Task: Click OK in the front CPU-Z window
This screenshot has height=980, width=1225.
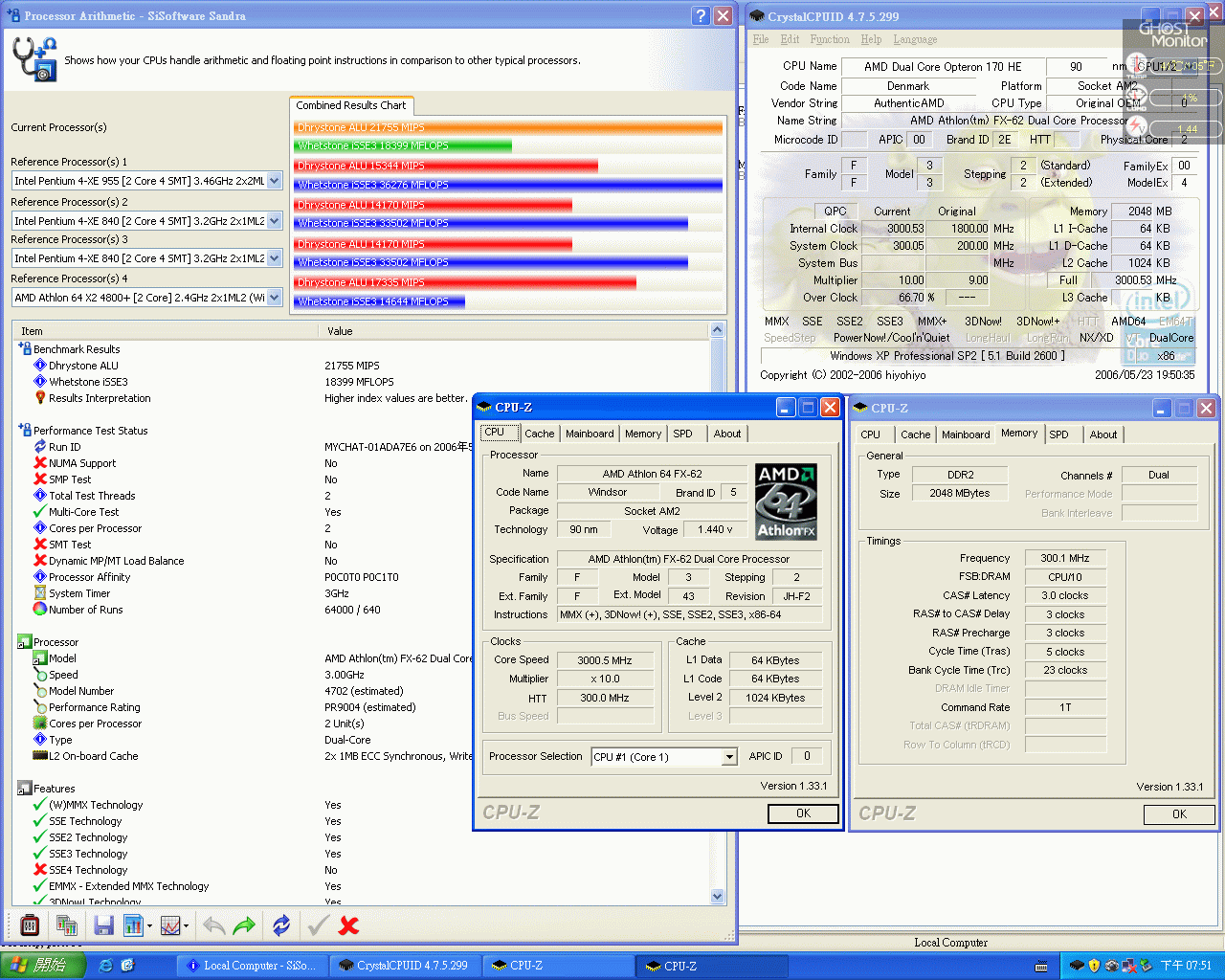Action: tap(803, 813)
